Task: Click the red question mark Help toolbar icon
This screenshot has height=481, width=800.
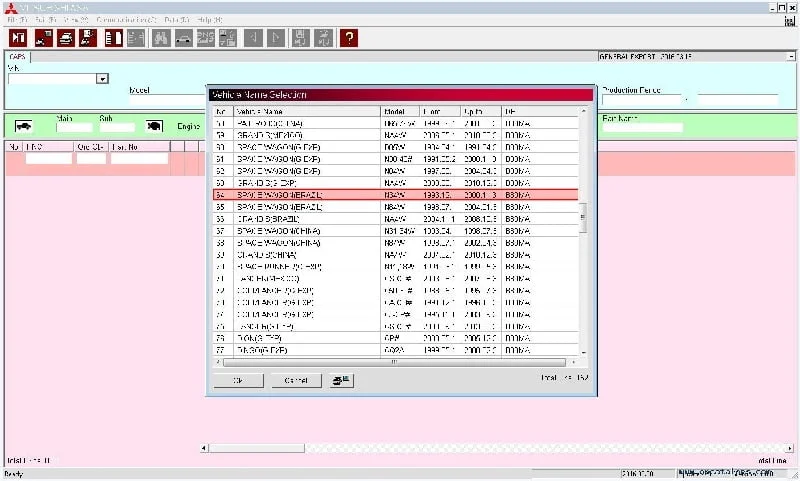Action: pyautogui.click(x=348, y=38)
